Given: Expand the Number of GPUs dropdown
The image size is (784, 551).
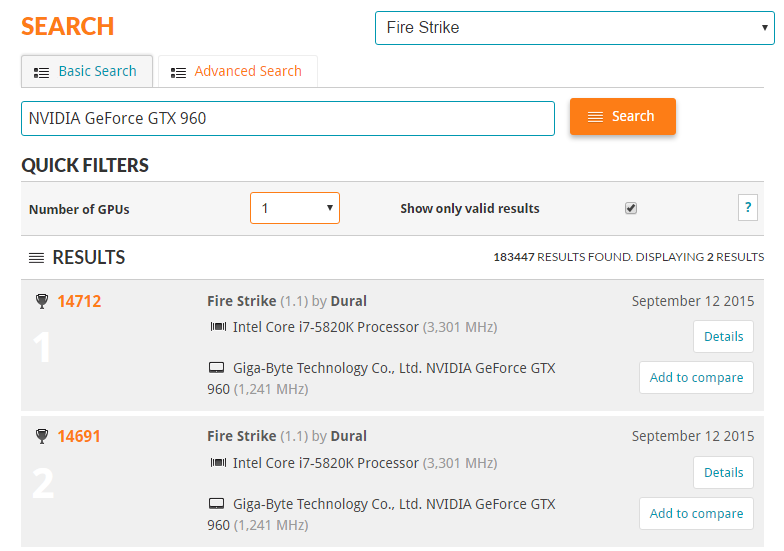Looking at the screenshot, I should pos(295,208).
